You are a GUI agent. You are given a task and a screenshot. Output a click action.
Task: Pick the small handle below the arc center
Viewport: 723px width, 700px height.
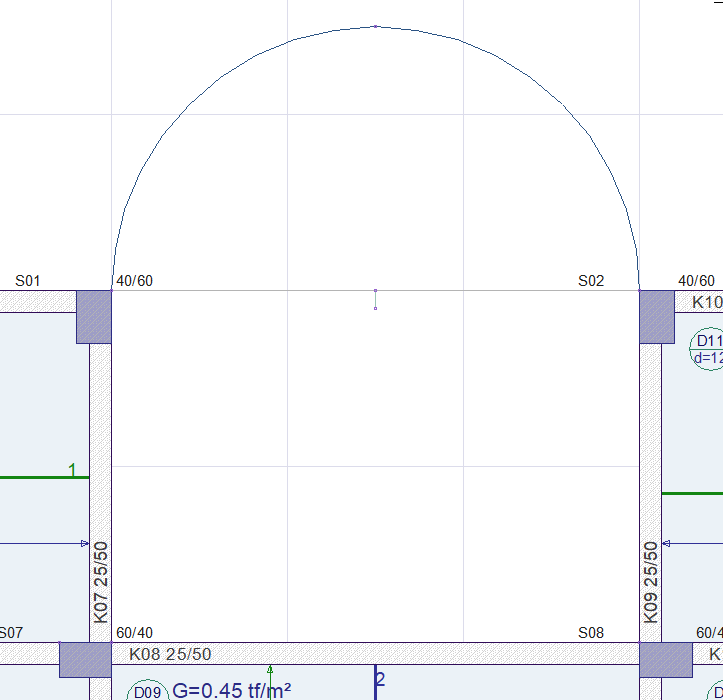pyautogui.click(x=375, y=308)
